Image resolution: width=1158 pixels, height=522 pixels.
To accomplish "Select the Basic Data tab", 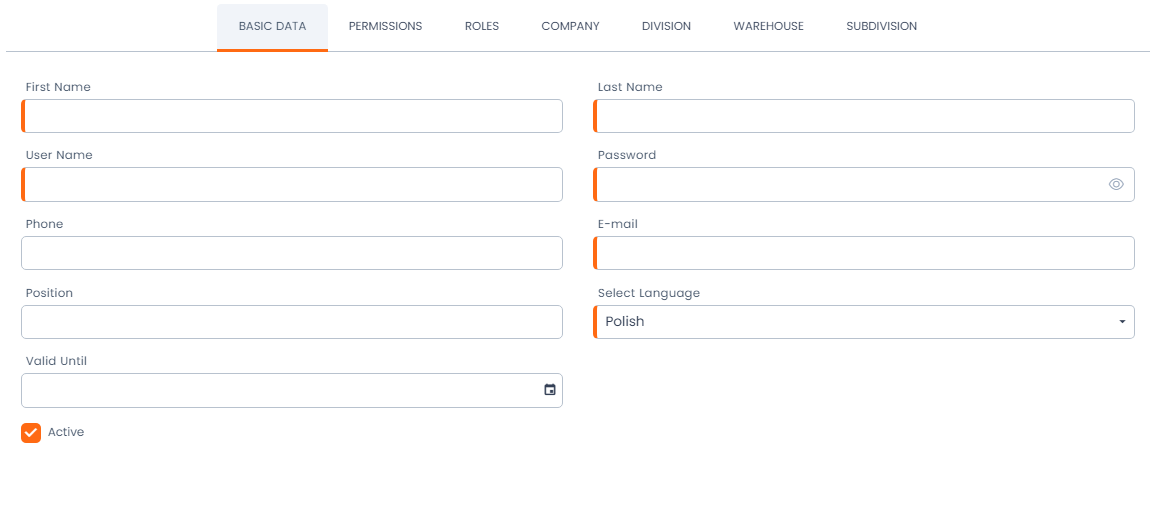I will pyautogui.click(x=272, y=26).
